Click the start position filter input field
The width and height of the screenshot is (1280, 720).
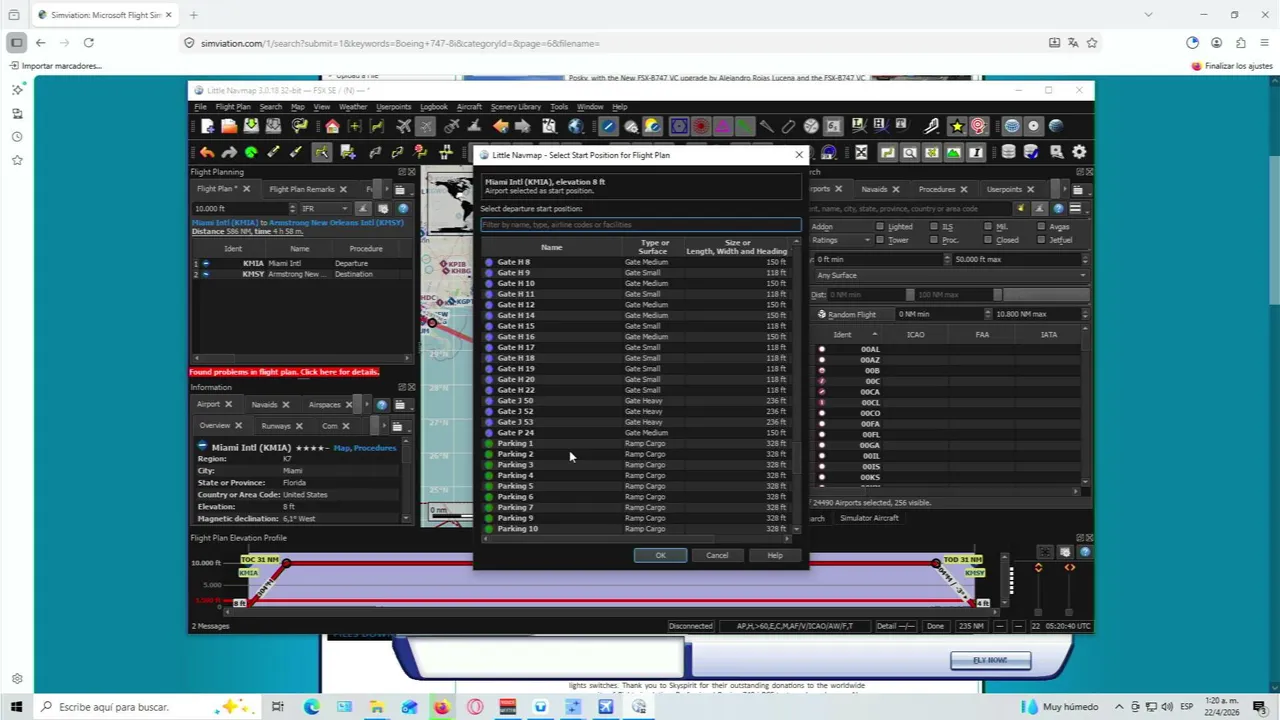640,225
